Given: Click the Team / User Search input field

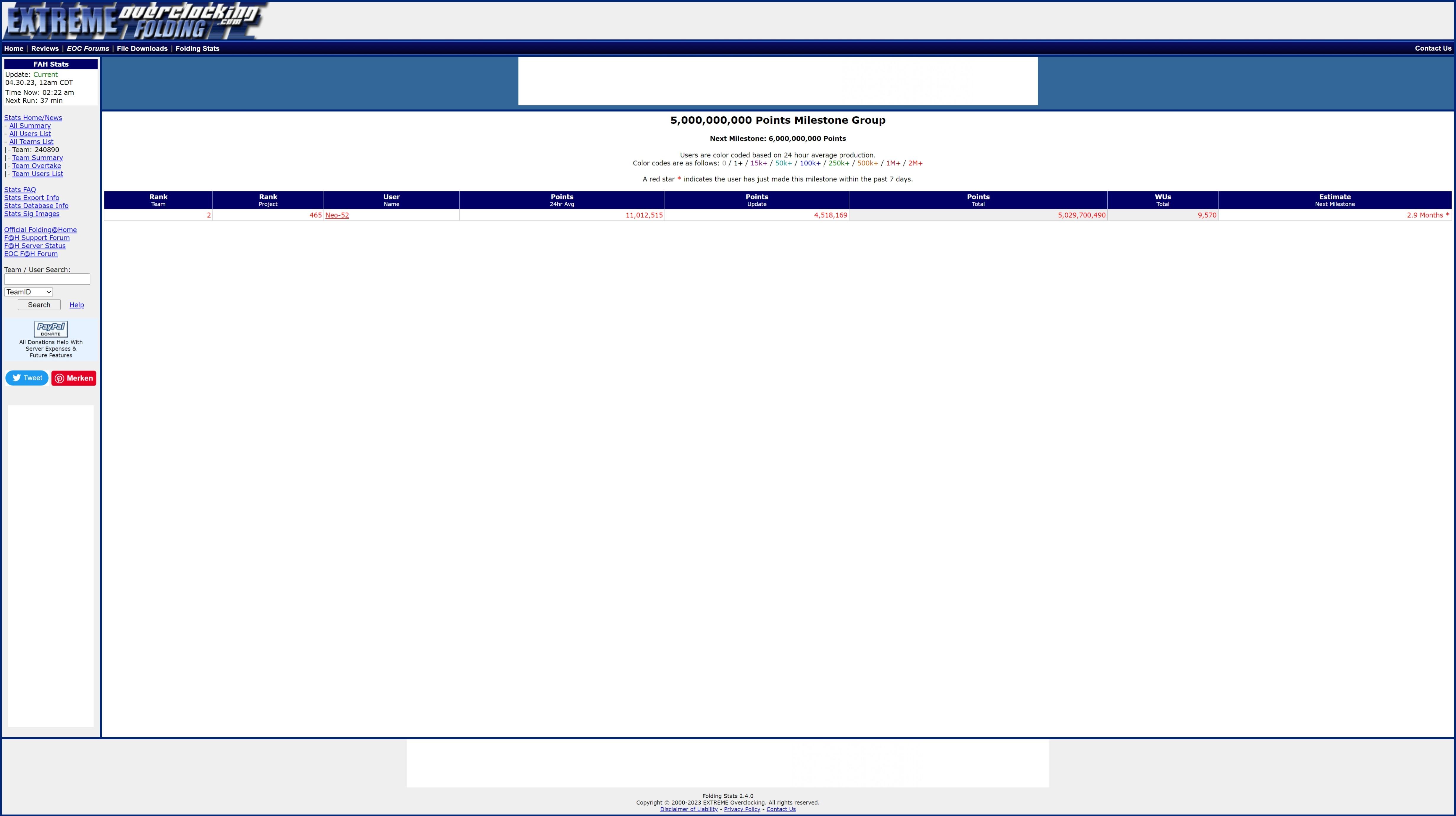Looking at the screenshot, I should click(x=48, y=279).
